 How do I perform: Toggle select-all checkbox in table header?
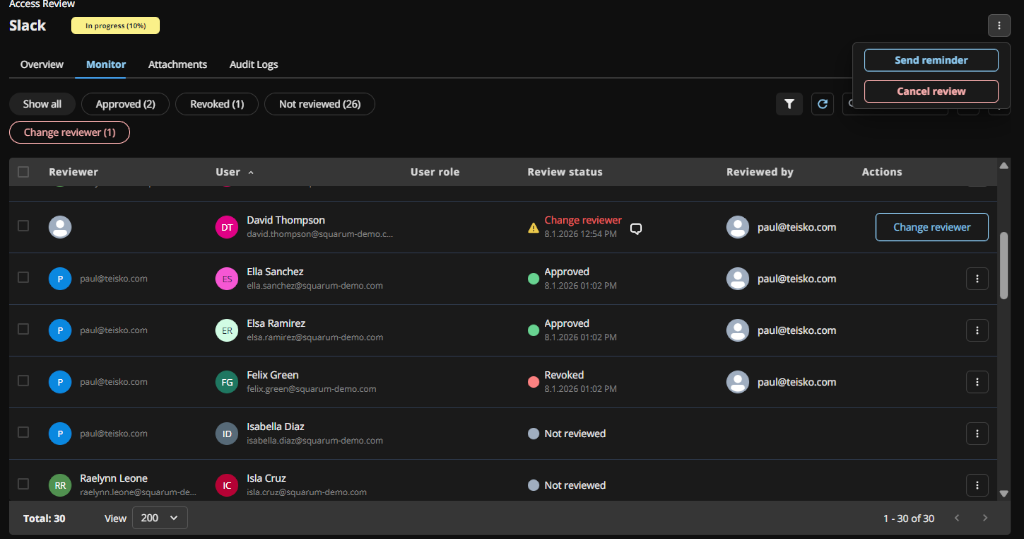(x=24, y=172)
